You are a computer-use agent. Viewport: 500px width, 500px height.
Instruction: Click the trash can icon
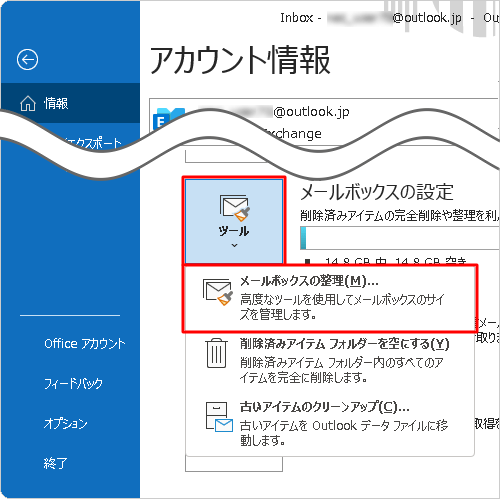(217, 353)
